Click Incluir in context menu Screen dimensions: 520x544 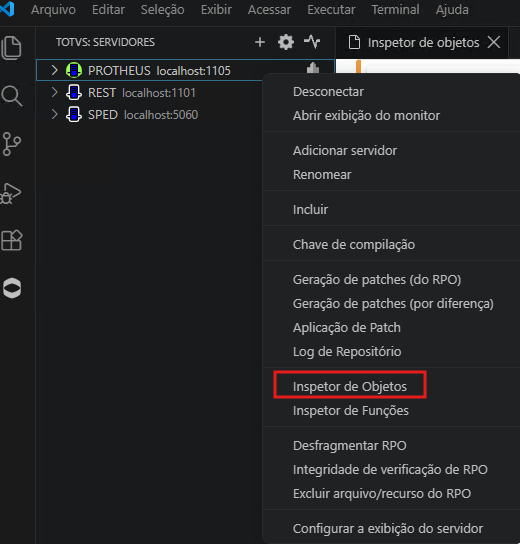coord(310,210)
